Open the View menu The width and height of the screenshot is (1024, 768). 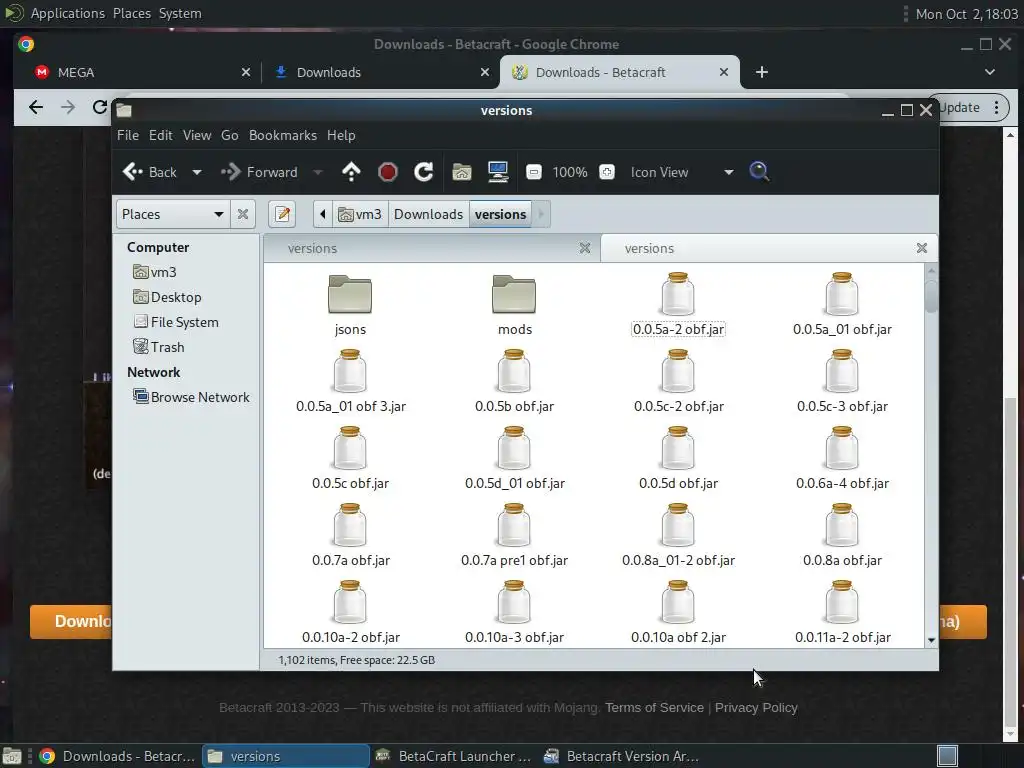tap(197, 135)
